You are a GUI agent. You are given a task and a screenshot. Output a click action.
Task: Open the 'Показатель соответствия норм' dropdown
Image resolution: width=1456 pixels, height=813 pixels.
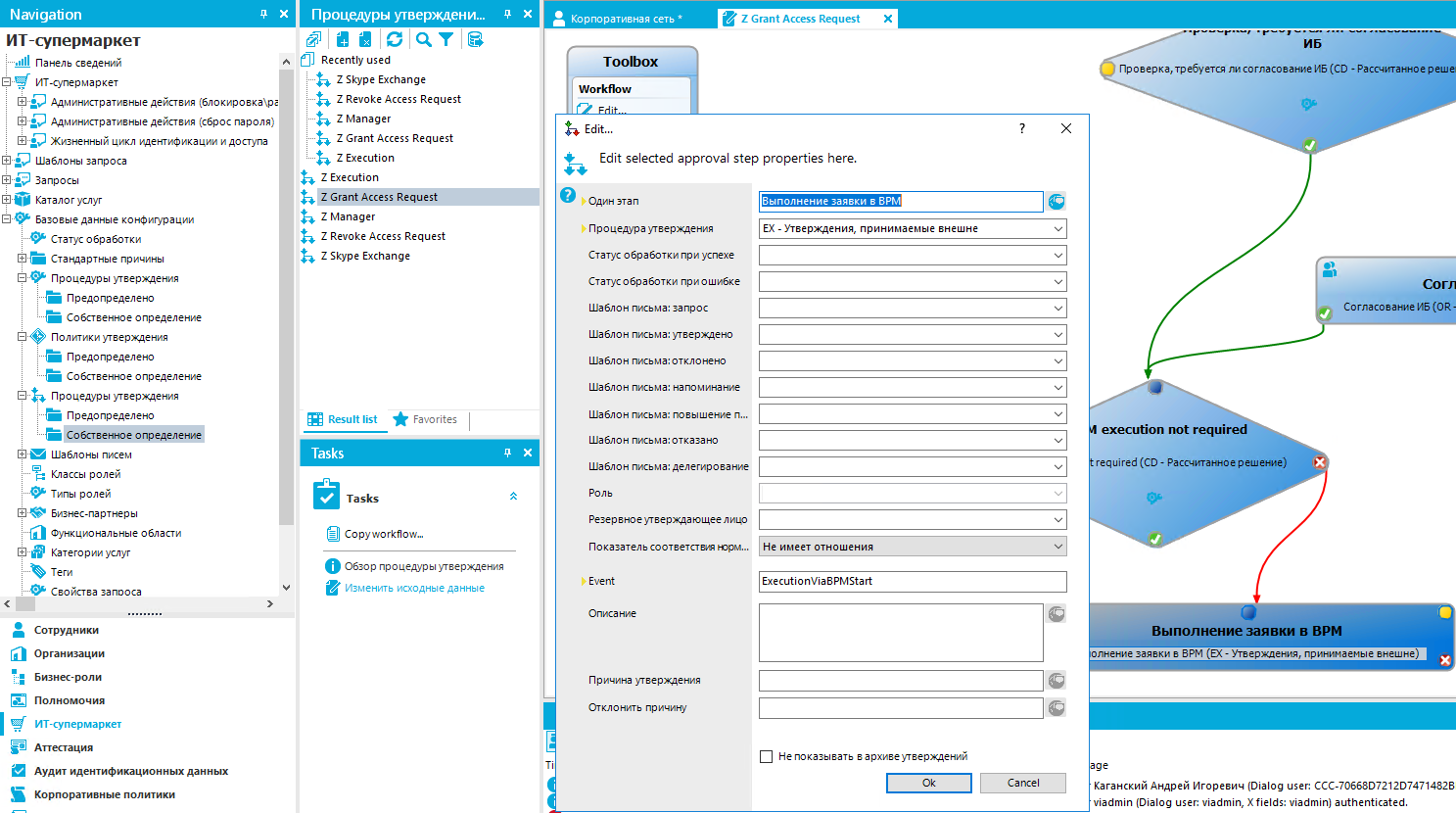click(x=1057, y=547)
